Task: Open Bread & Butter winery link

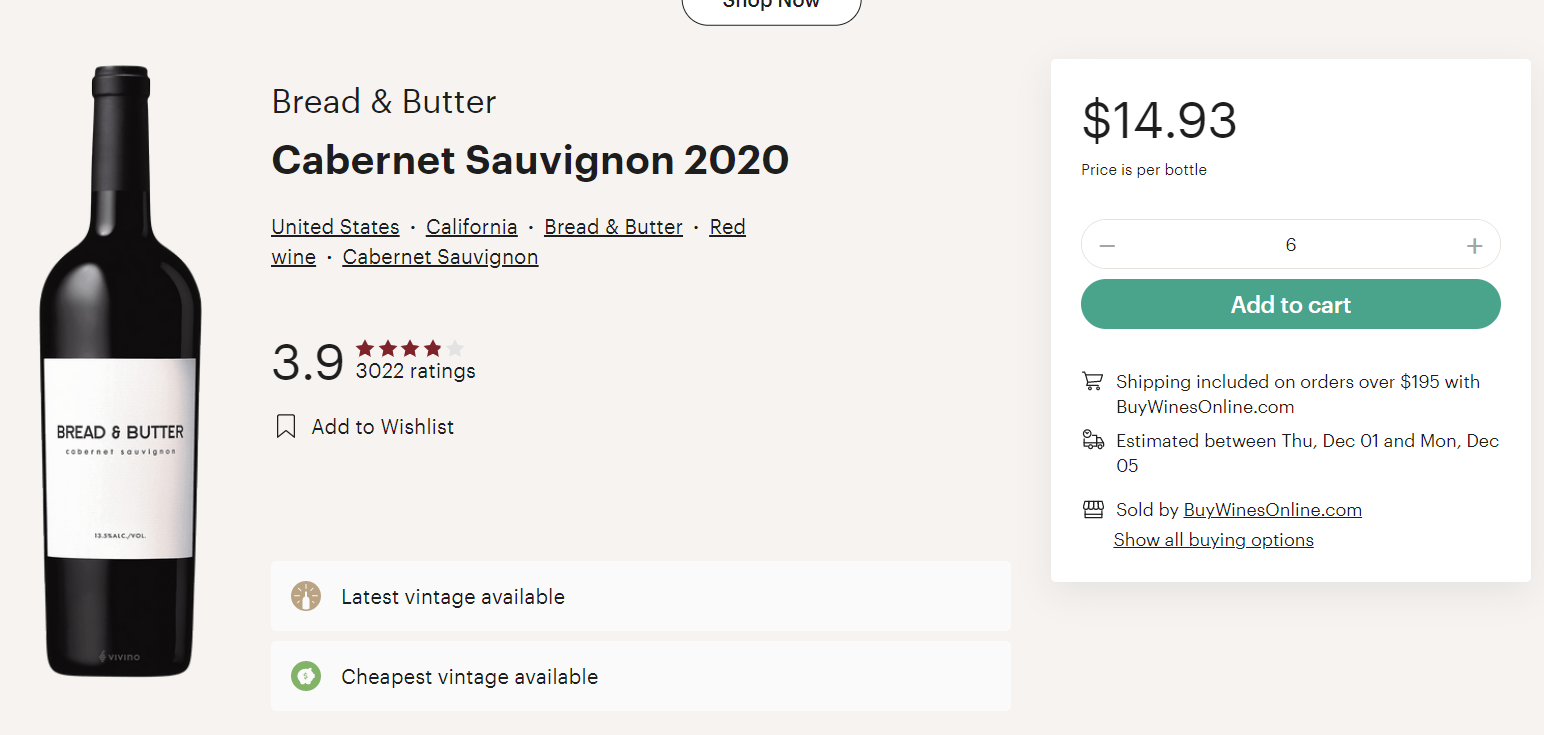Action: (613, 227)
